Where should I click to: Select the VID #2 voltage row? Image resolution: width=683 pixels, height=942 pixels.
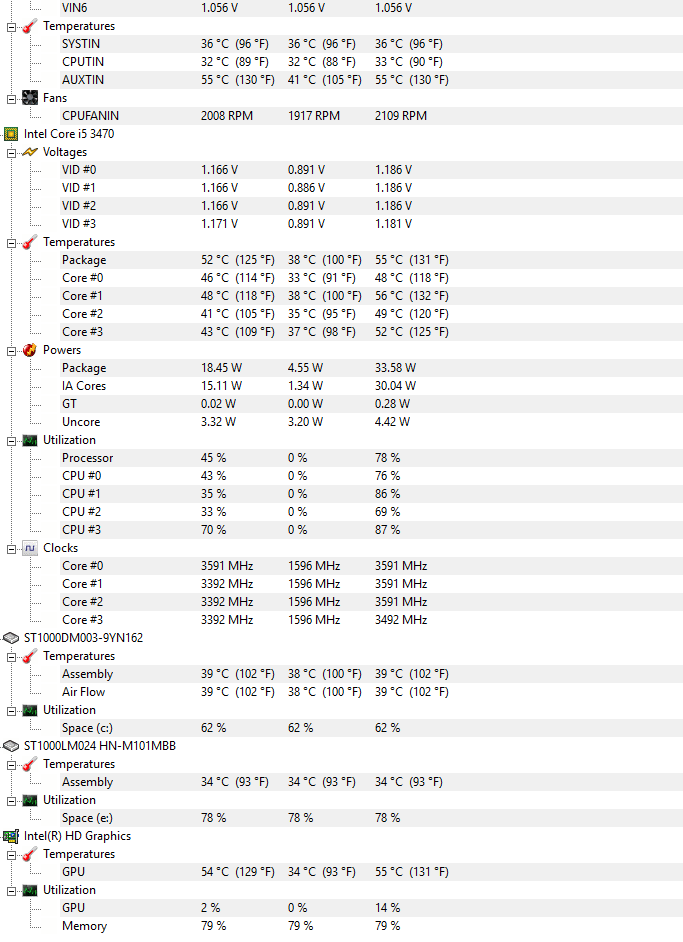[x=79, y=206]
